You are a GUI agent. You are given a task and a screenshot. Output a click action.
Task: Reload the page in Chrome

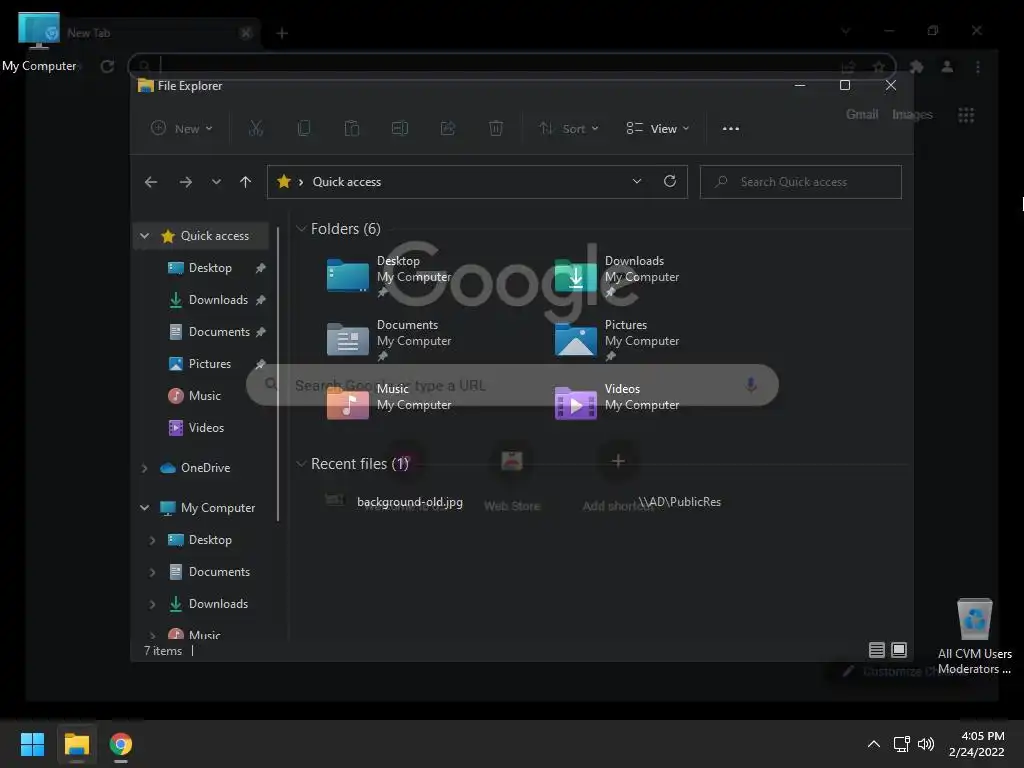[x=107, y=66]
